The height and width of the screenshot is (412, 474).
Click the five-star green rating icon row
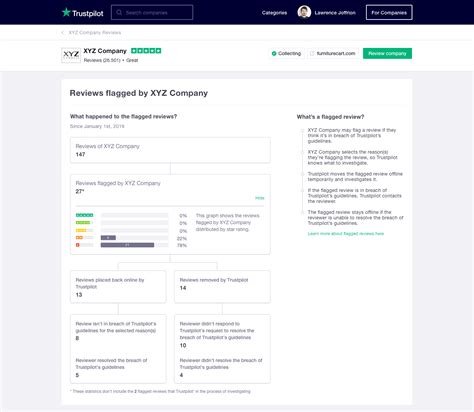(85, 215)
